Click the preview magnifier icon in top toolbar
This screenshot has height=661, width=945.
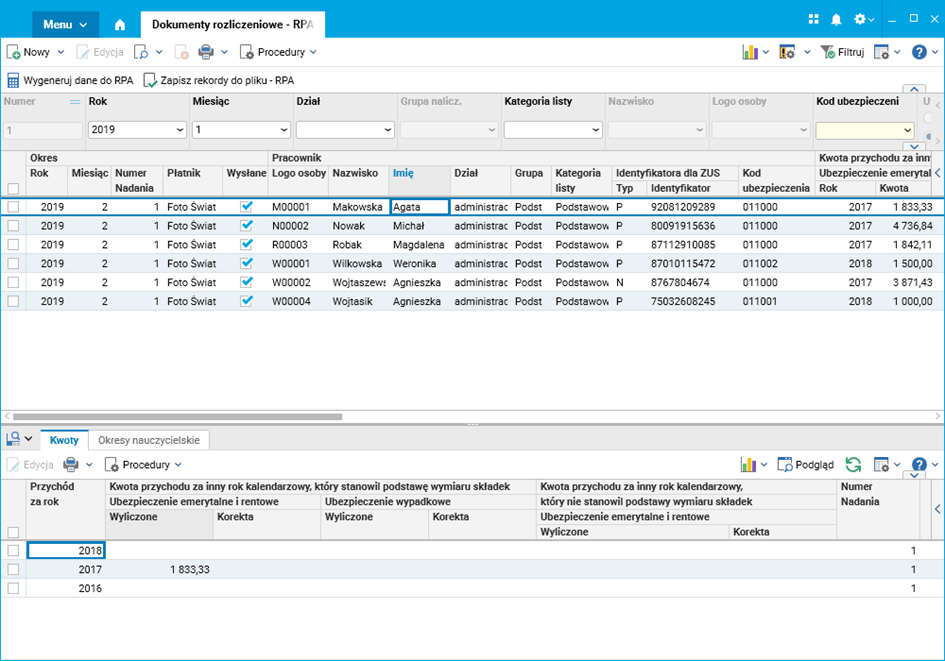pyautogui.click(x=142, y=52)
